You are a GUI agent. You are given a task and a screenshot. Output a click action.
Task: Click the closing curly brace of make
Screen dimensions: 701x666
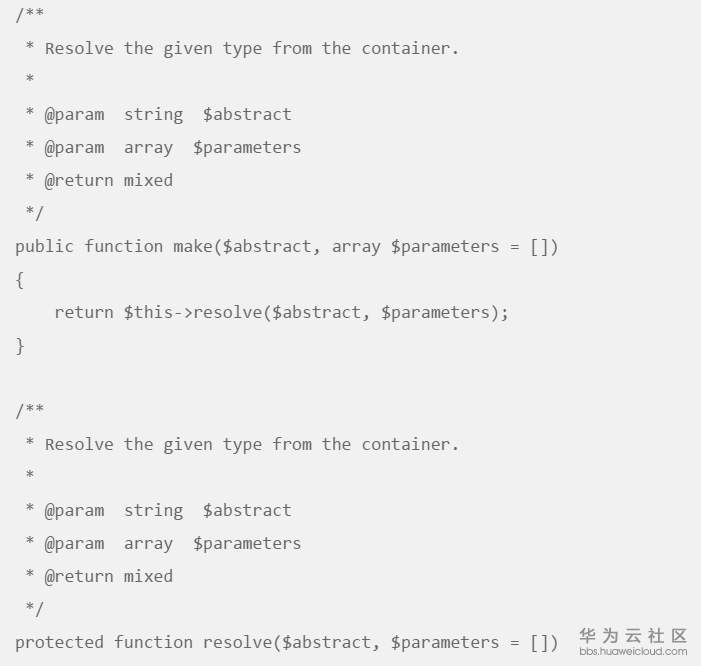tap(20, 345)
